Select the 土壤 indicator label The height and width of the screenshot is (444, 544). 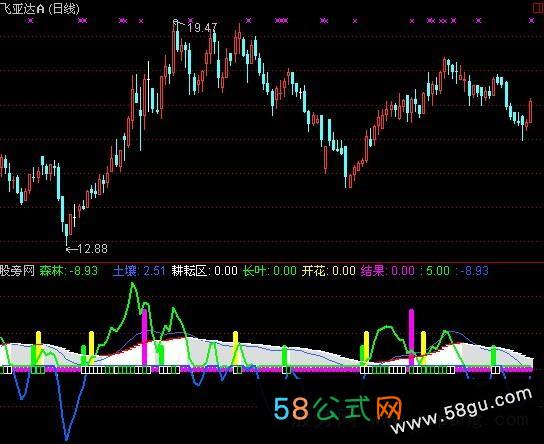[x=125, y=271]
